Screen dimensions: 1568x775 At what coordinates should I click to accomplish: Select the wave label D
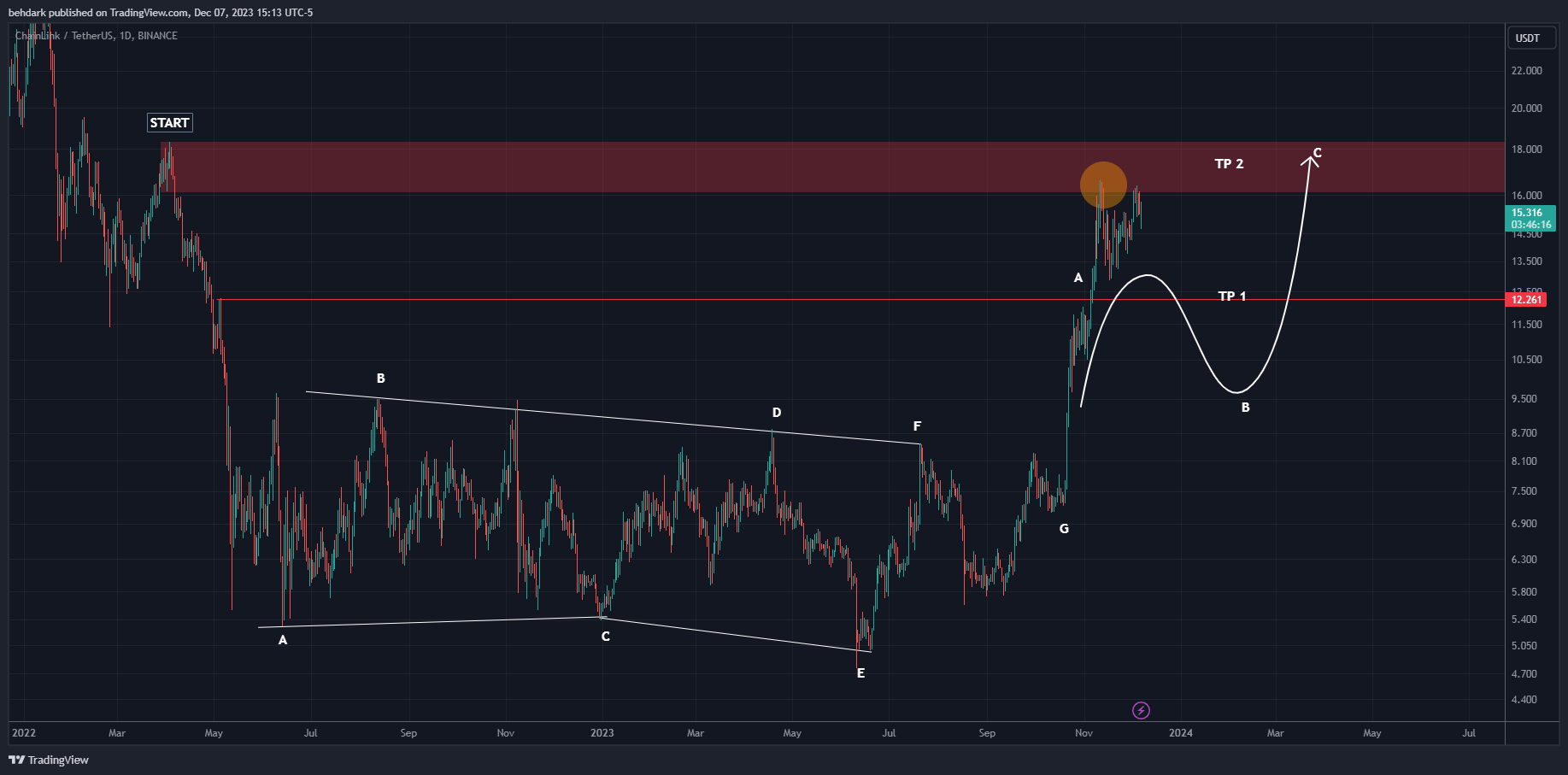(x=777, y=413)
